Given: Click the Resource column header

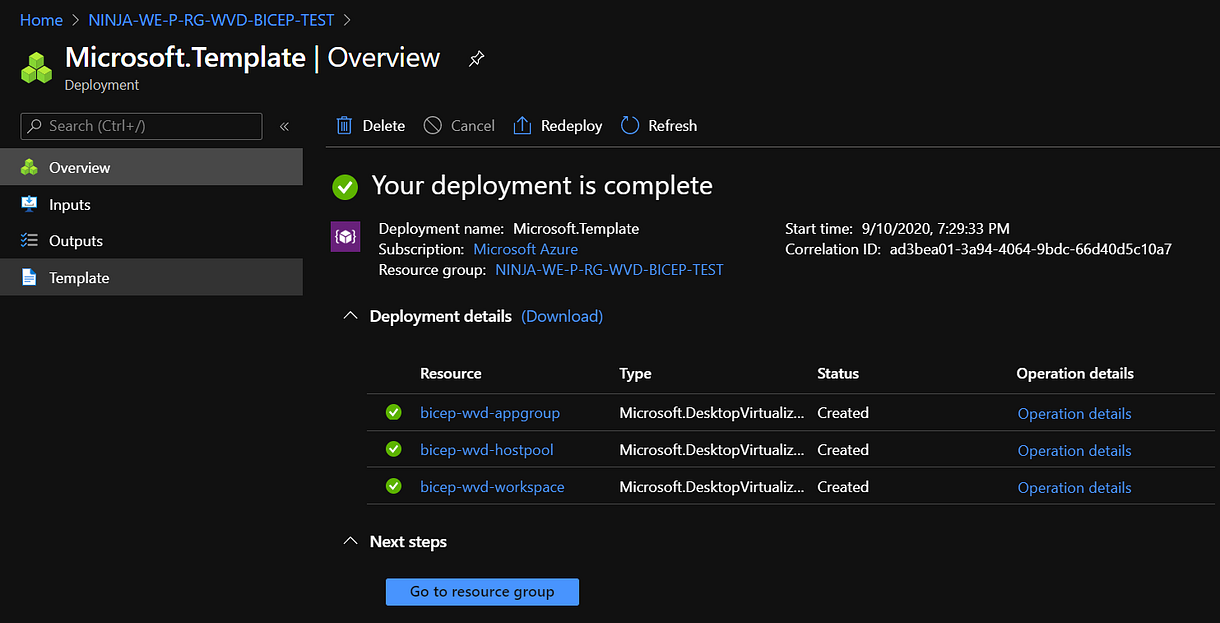Looking at the screenshot, I should 451,373.
